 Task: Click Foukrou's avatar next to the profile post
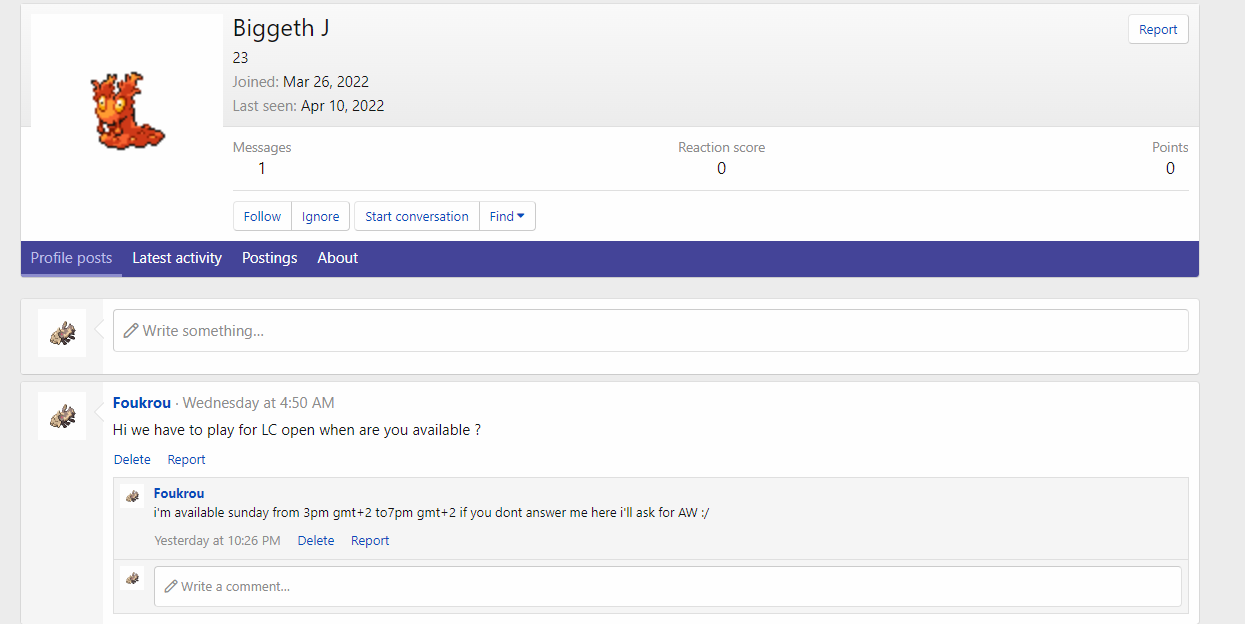click(x=62, y=416)
